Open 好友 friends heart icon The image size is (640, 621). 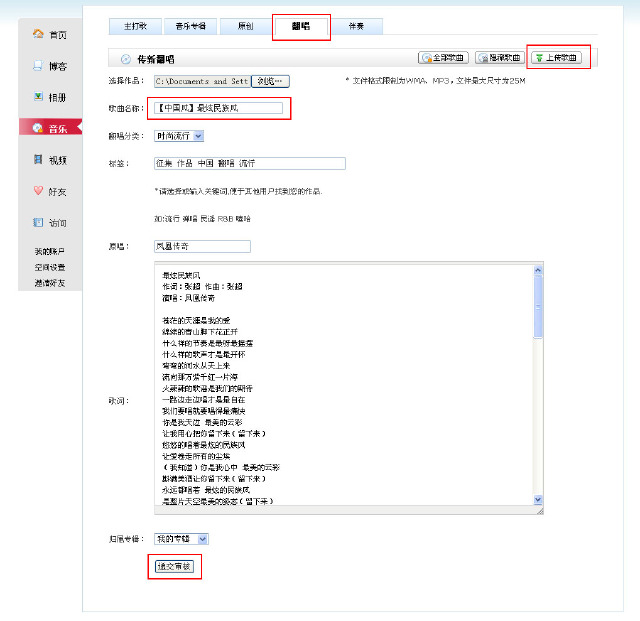50,191
